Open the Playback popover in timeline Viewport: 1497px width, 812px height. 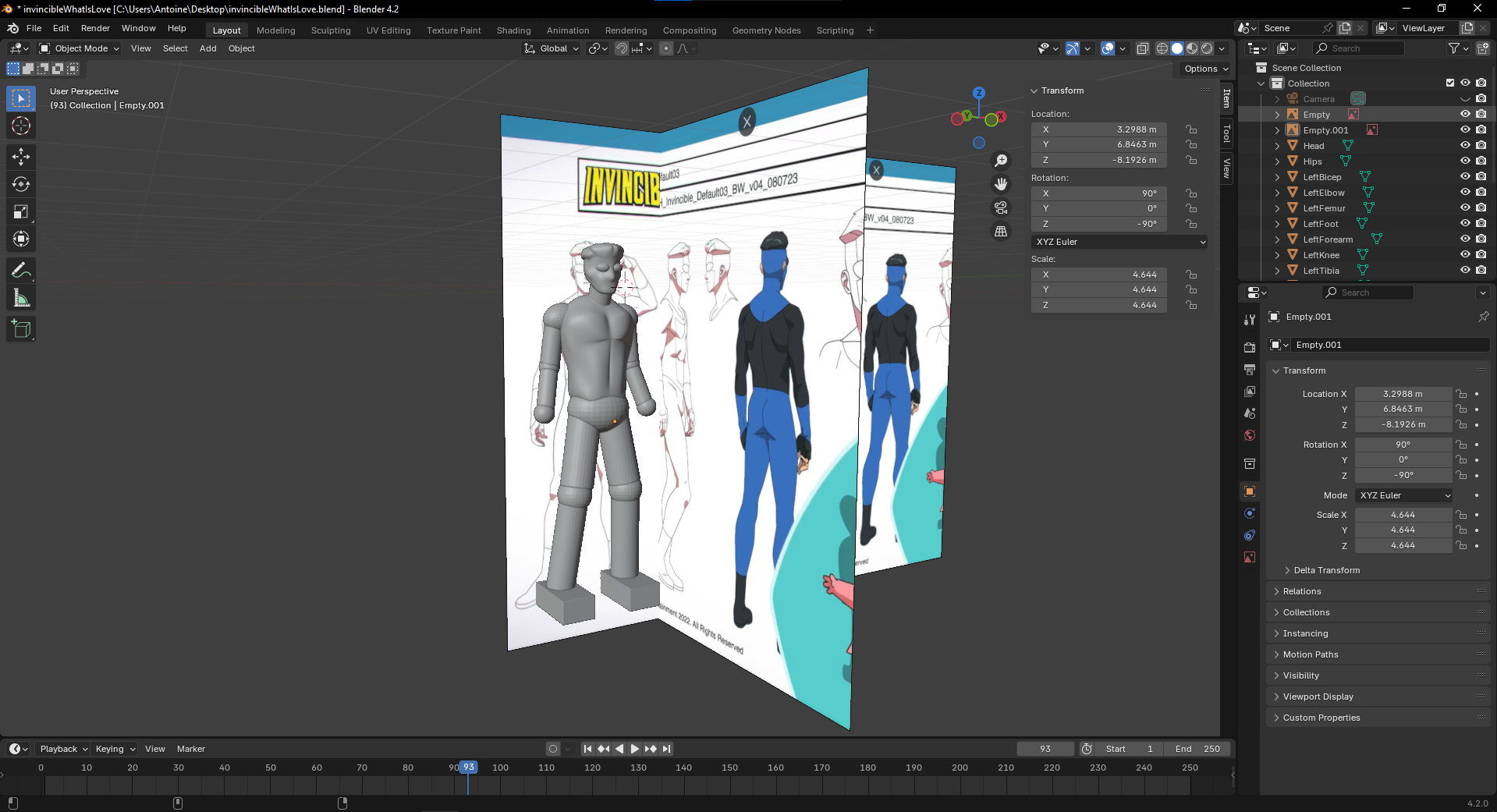click(63, 749)
